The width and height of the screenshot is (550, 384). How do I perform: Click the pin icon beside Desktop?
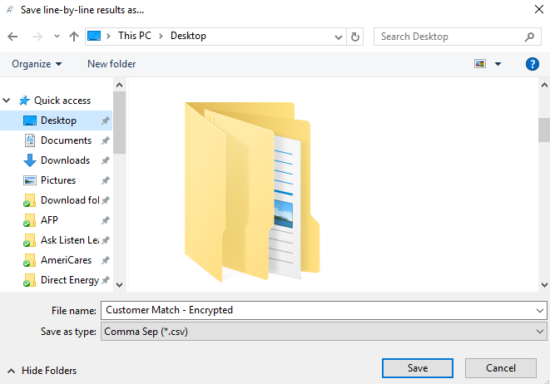coord(105,121)
